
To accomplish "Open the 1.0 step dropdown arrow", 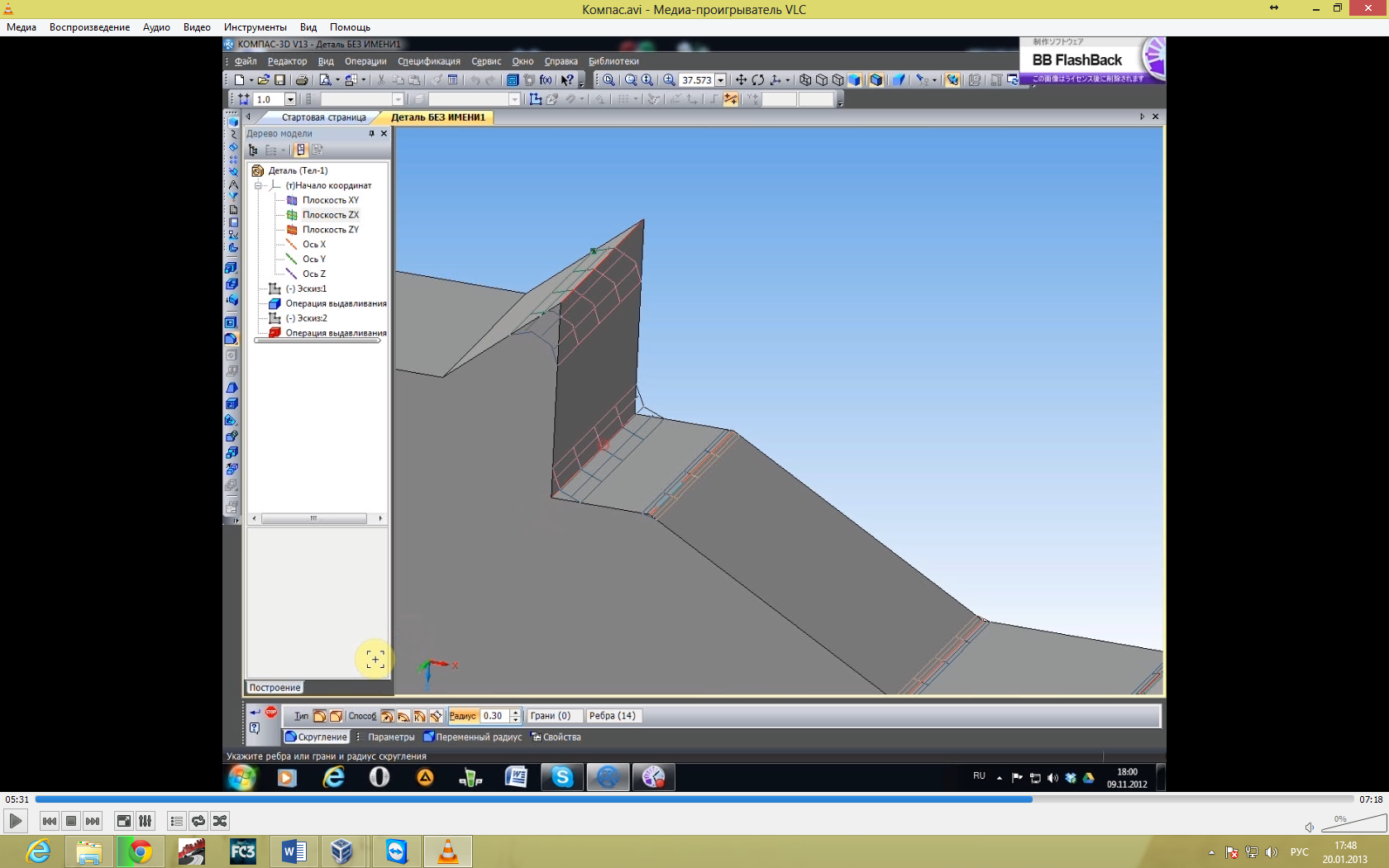I will [290, 99].
